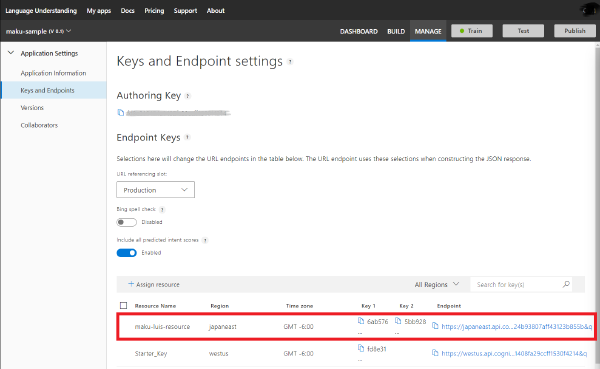
Task: Click the Resource Name column header
Action: 155,306
